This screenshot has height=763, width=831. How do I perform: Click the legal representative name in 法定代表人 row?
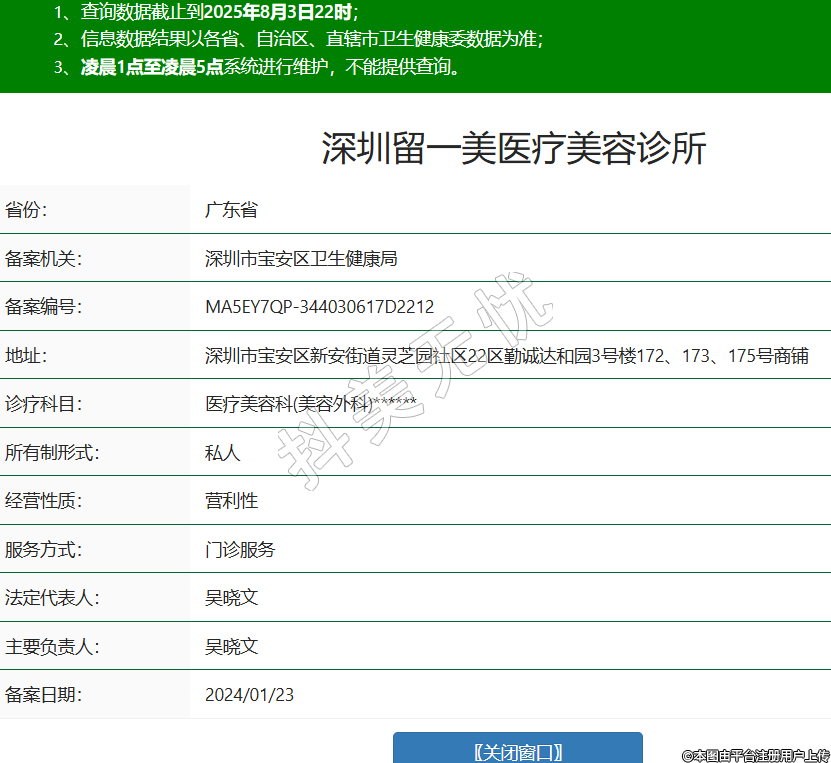pyautogui.click(x=231, y=597)
